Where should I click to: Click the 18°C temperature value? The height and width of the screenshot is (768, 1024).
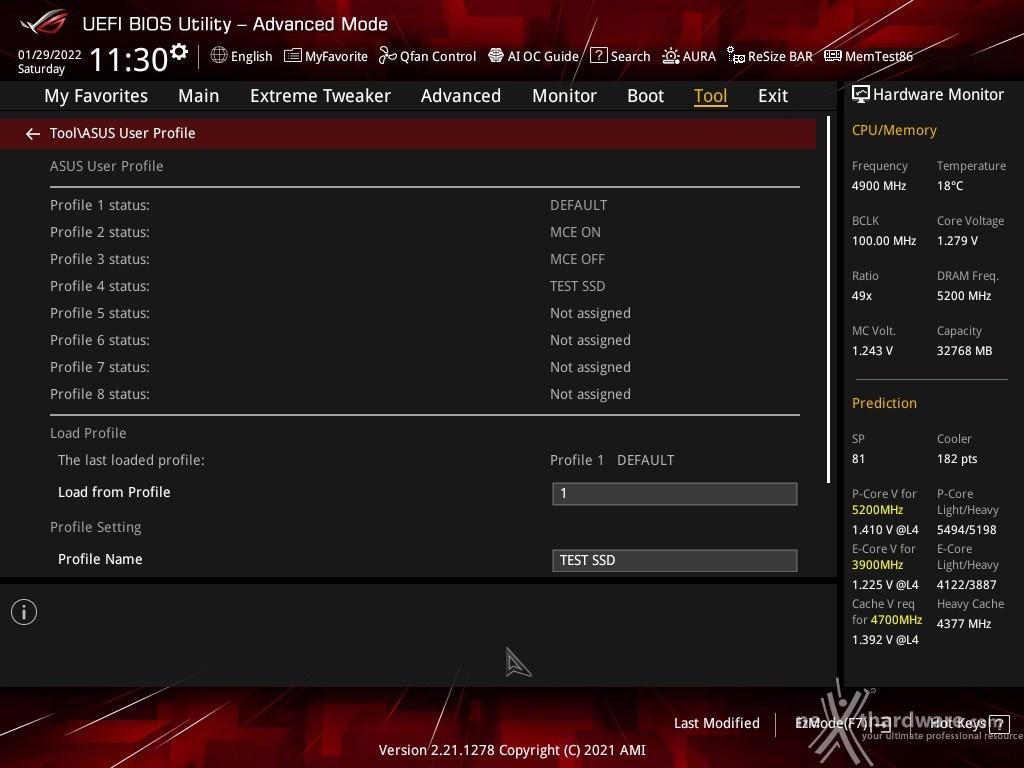[x=950, y=186]
